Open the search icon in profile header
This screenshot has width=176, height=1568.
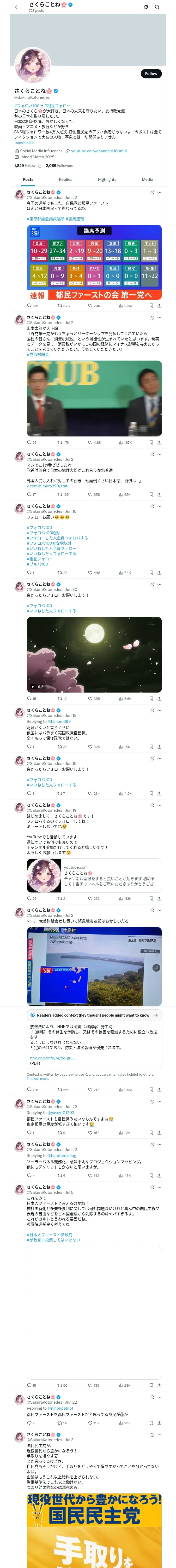pyautogui.click(x=157, y=7)
